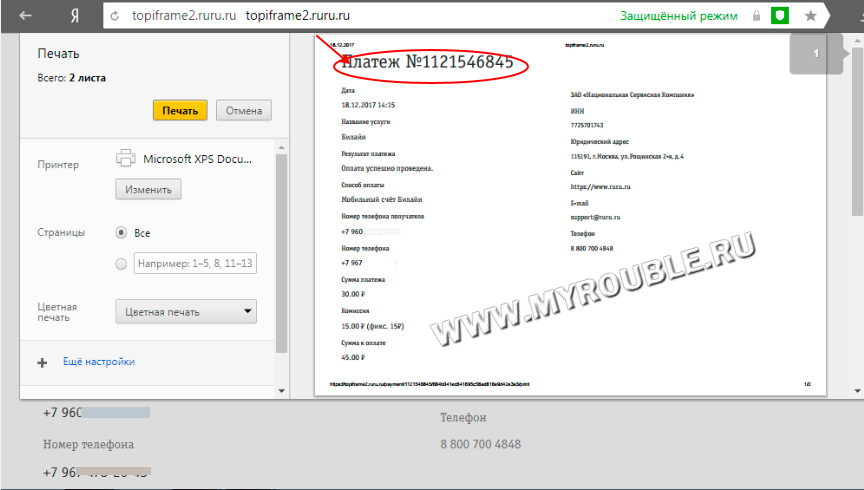
Task: Click the 8 800 700 4848 text on the background page
Action: coord(480,444)
